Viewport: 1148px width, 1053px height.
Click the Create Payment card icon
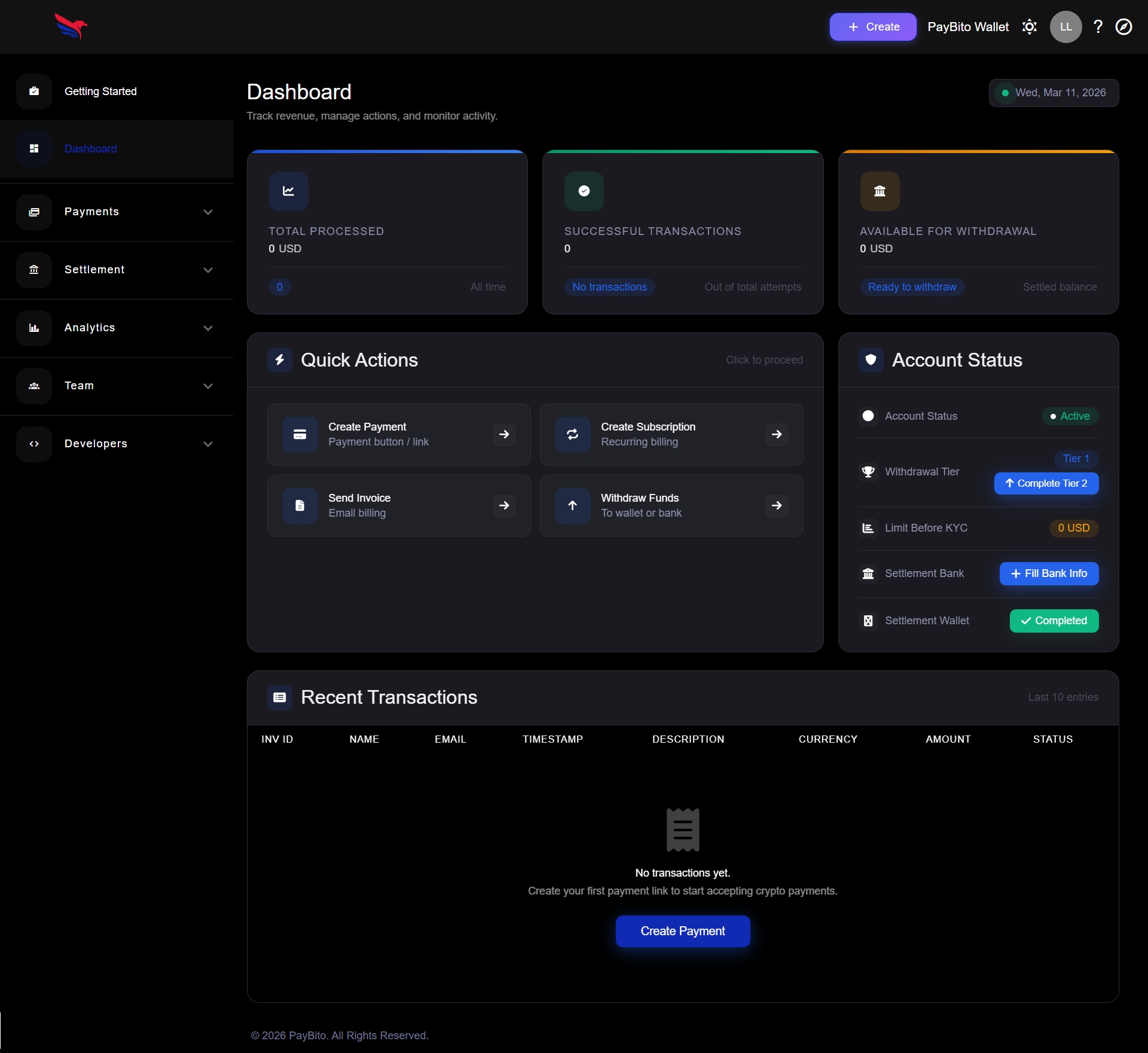(x=300, y=435)
